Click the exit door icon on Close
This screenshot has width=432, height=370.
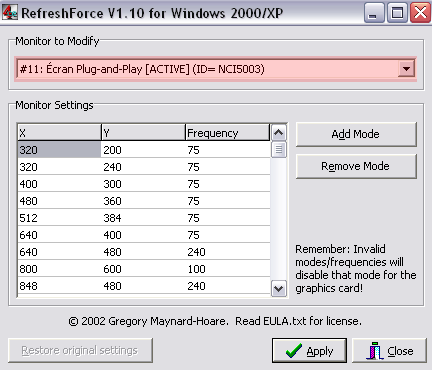[375, 351]
